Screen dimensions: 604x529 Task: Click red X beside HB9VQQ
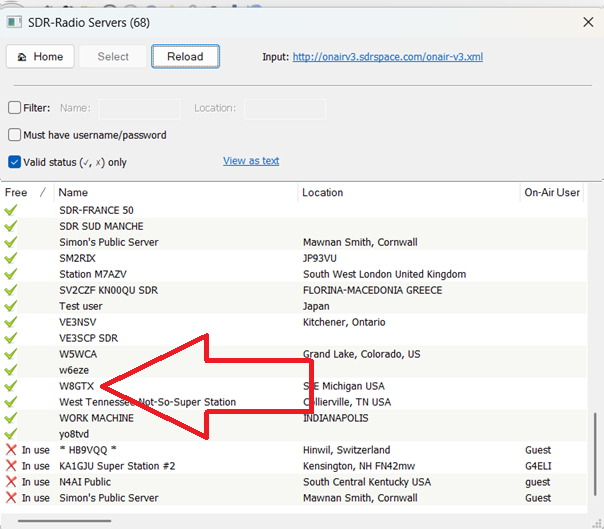(x=11, y=450)
